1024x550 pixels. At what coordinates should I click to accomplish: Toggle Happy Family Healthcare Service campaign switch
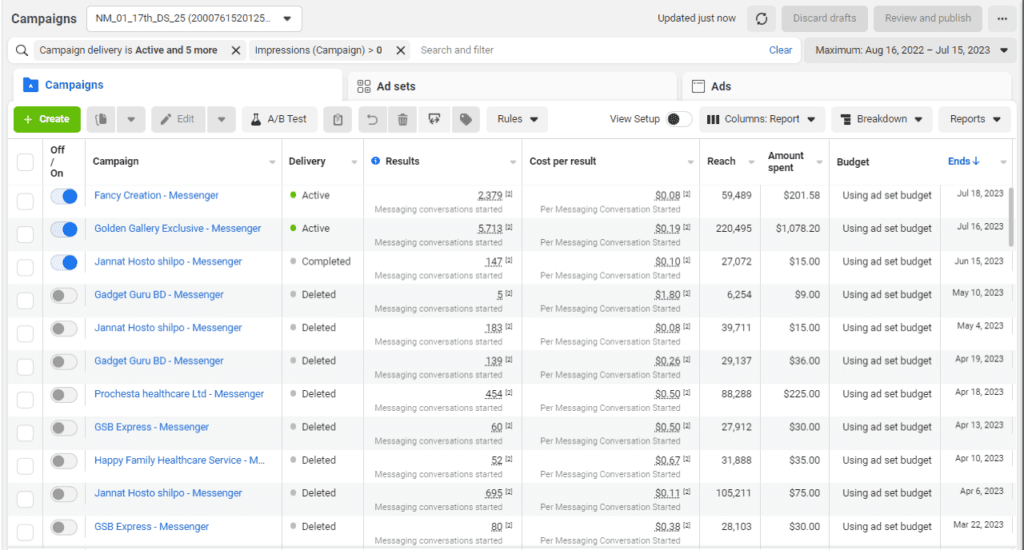tap(64, 461)
